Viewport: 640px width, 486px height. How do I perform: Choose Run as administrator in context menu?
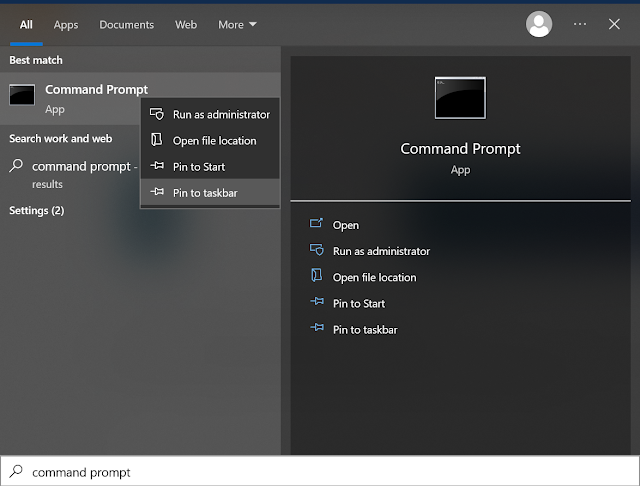pos(210,114)
